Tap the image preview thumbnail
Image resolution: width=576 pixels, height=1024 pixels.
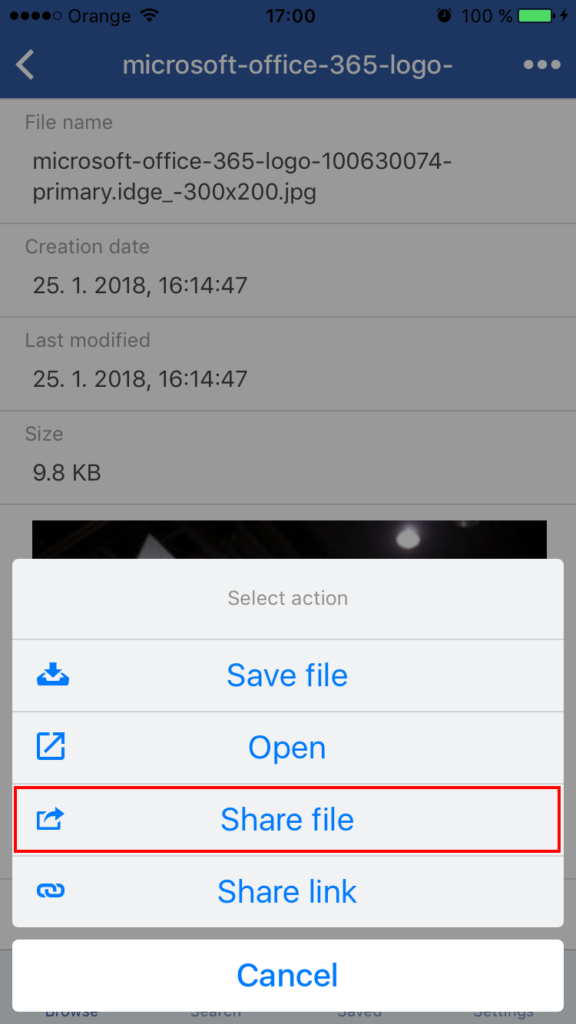click(289, 539)
